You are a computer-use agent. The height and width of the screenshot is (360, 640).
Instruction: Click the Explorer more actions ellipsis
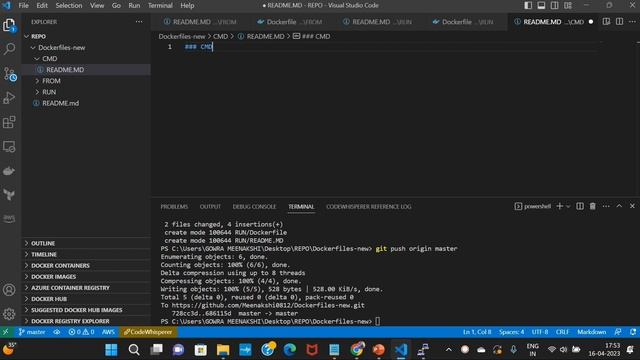(139, 22)
